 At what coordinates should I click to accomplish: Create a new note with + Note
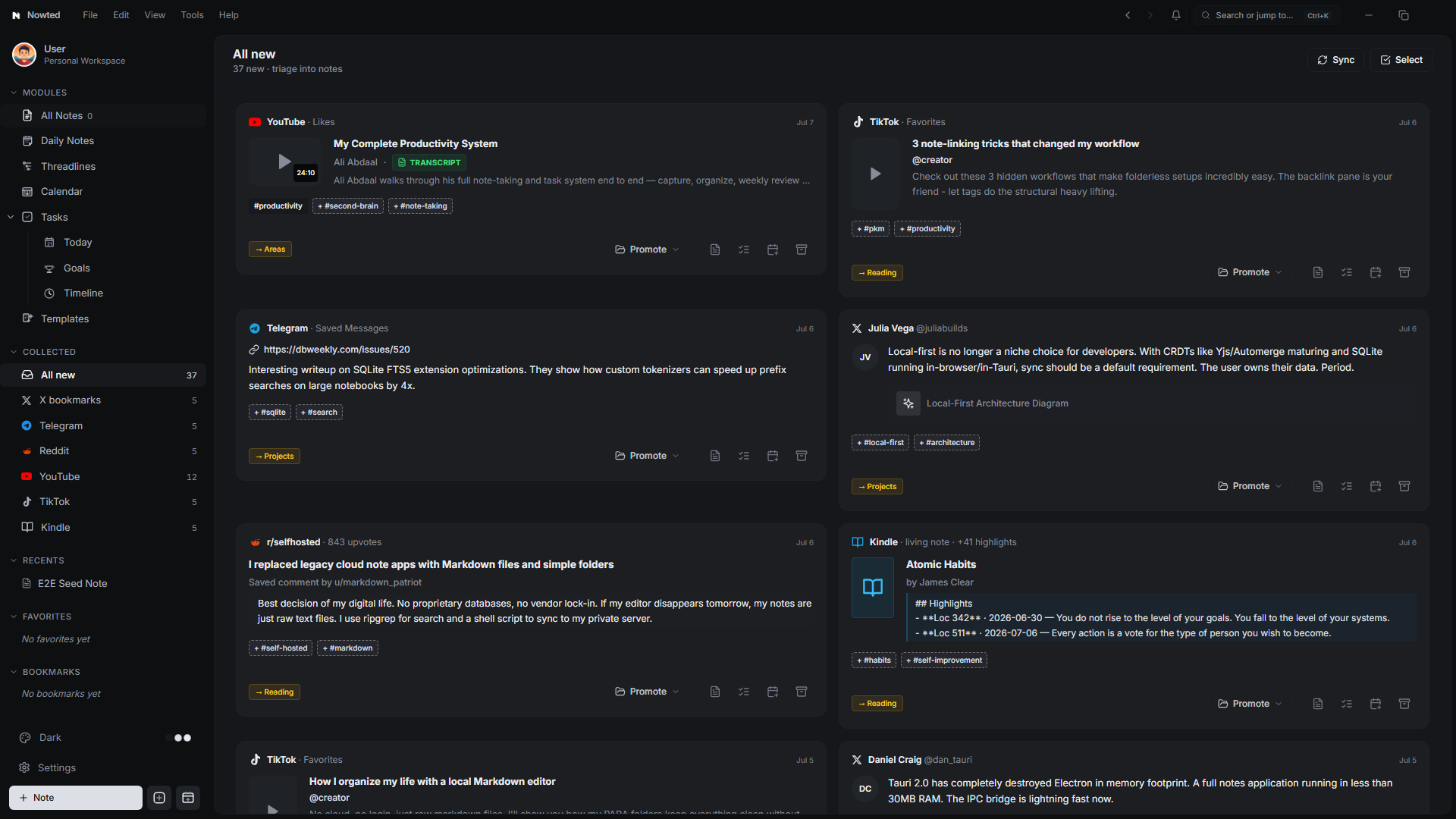pos(76,798)
